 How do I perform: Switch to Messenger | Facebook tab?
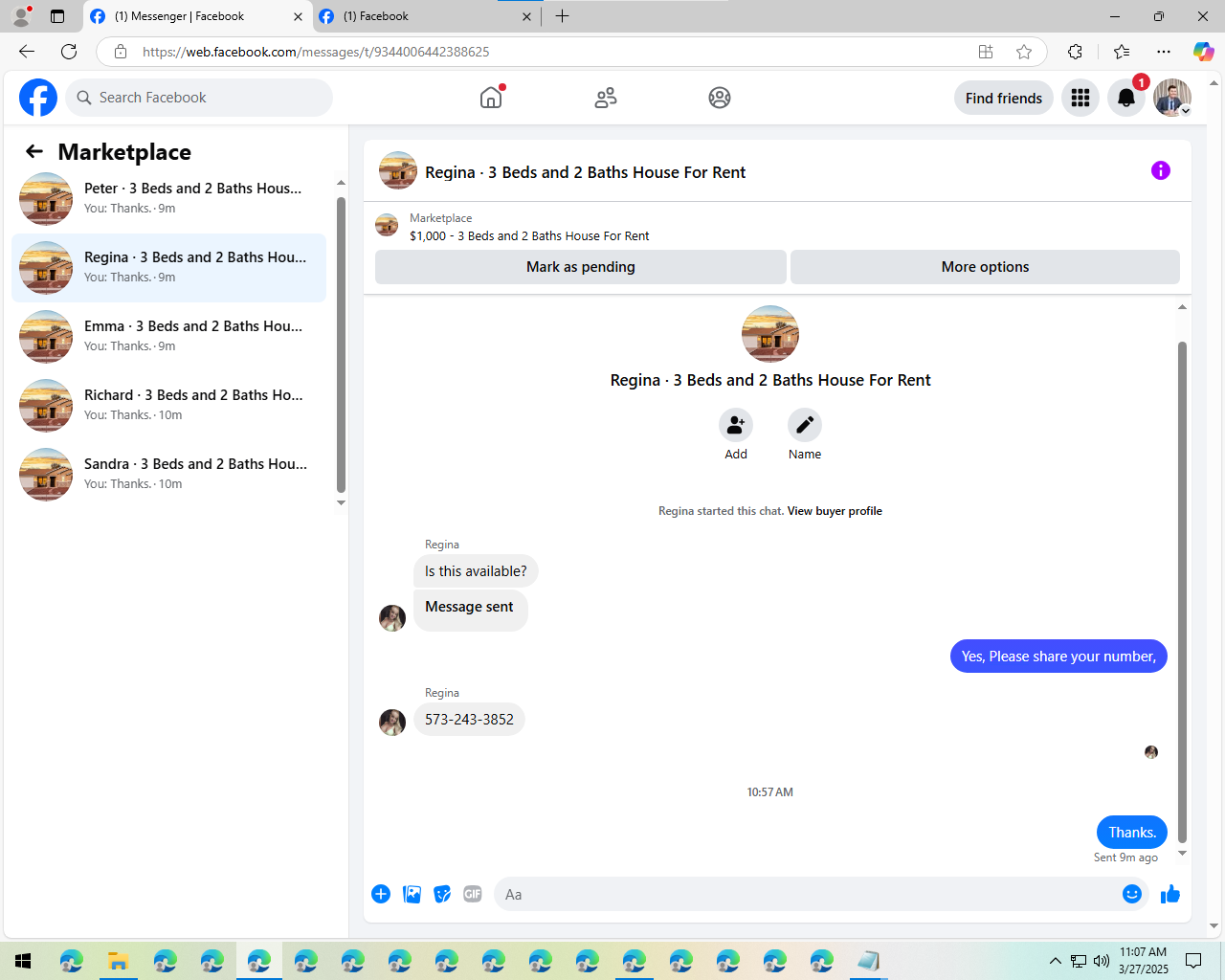[x=196, y=16]
